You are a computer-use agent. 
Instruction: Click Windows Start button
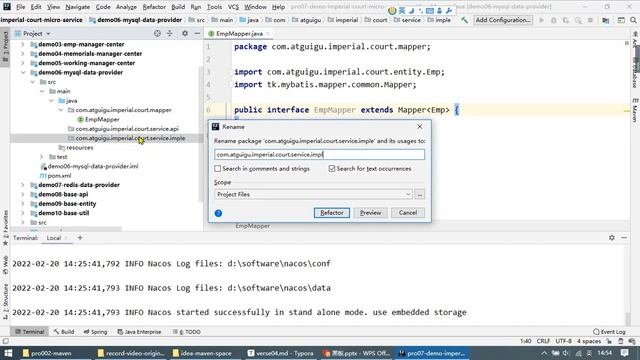pos(8,353)
